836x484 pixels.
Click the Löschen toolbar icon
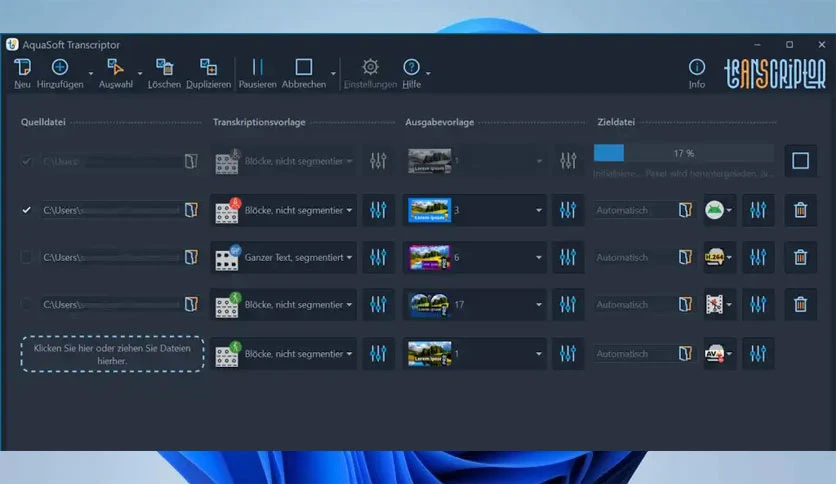[164, 67]
